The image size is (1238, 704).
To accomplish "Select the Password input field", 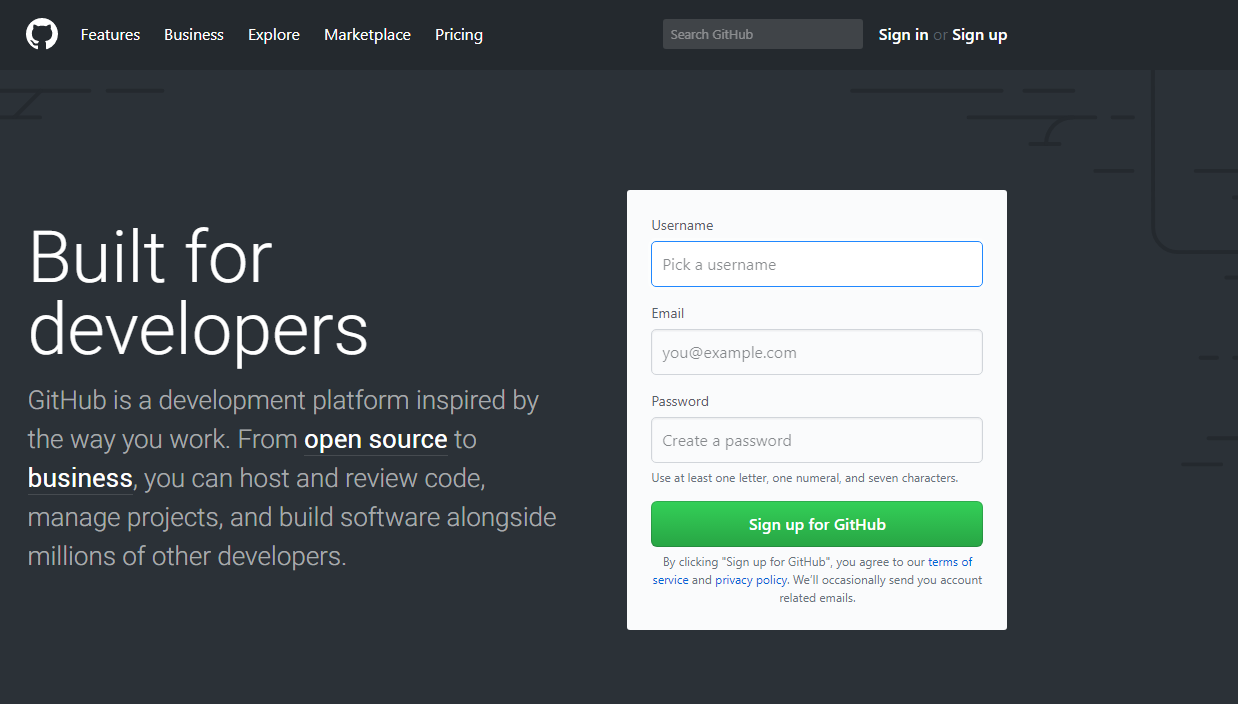I will pyautogui.click(x=817, y=440).
